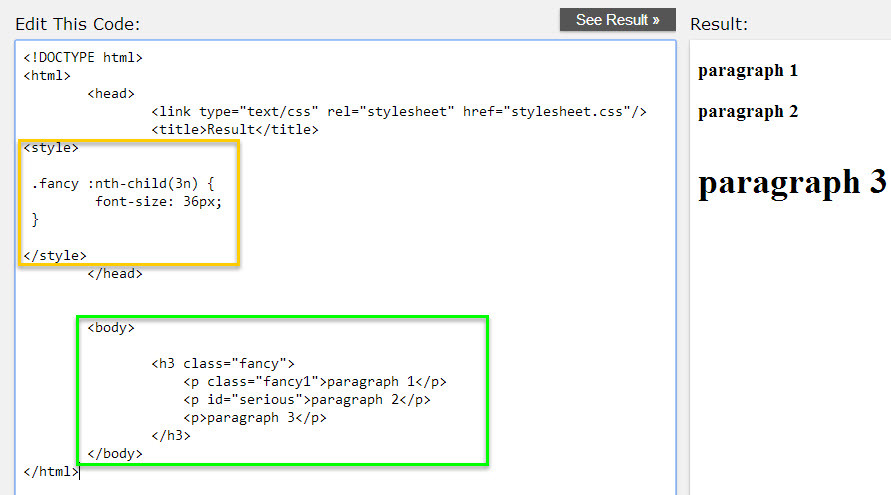Click the p class="fancy1" code line
Viewport: 891px width, 495px height.
pos(315,381)
